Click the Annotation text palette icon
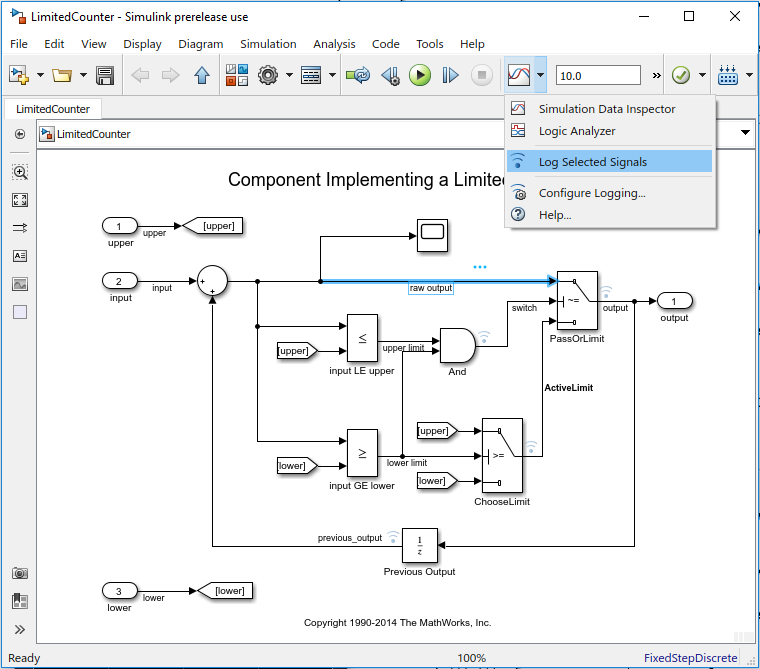The height and width of the screenshot is (669, 760). point(20,255)
